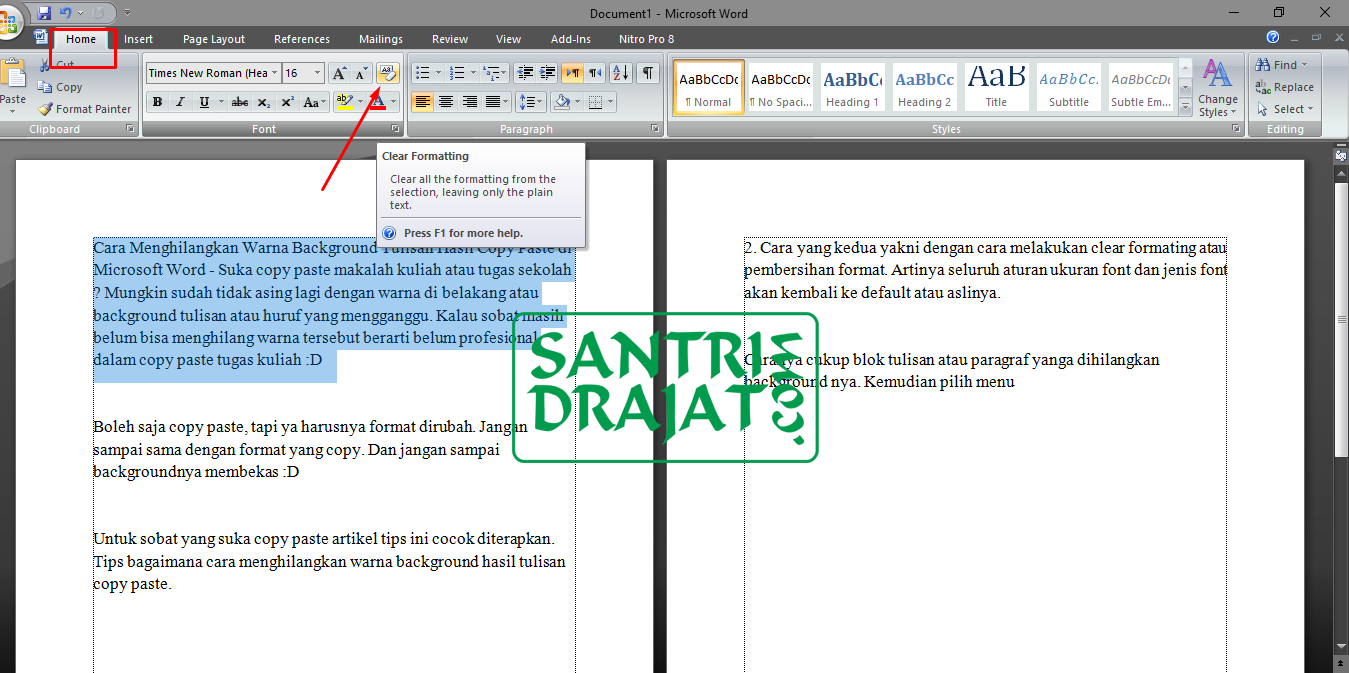Expand the Bullets dropdown arrow
Image resolution: width=1349 pixels, height=673 pixels.
pyautogui.click(x=438, y=73)
